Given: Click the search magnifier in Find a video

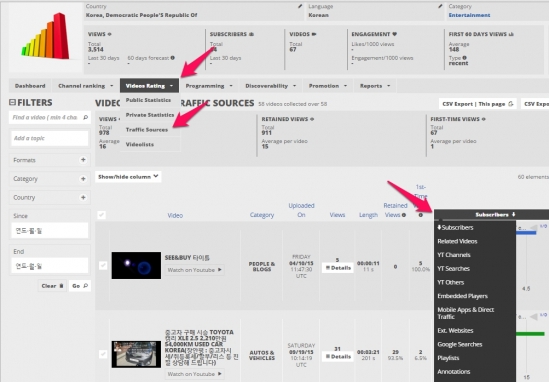Looking at the screenshot, I should (85, 117).
